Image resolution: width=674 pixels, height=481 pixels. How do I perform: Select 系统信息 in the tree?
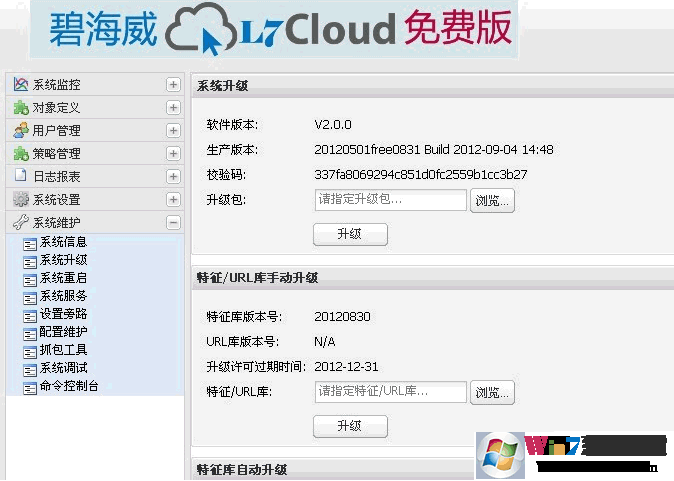tap(63, 242)
